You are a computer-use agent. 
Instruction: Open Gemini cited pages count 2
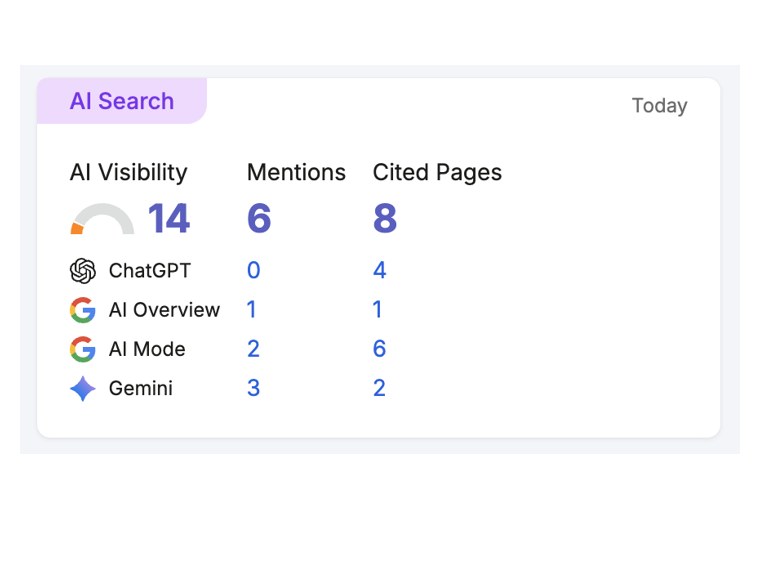click(x=380, y=388)
